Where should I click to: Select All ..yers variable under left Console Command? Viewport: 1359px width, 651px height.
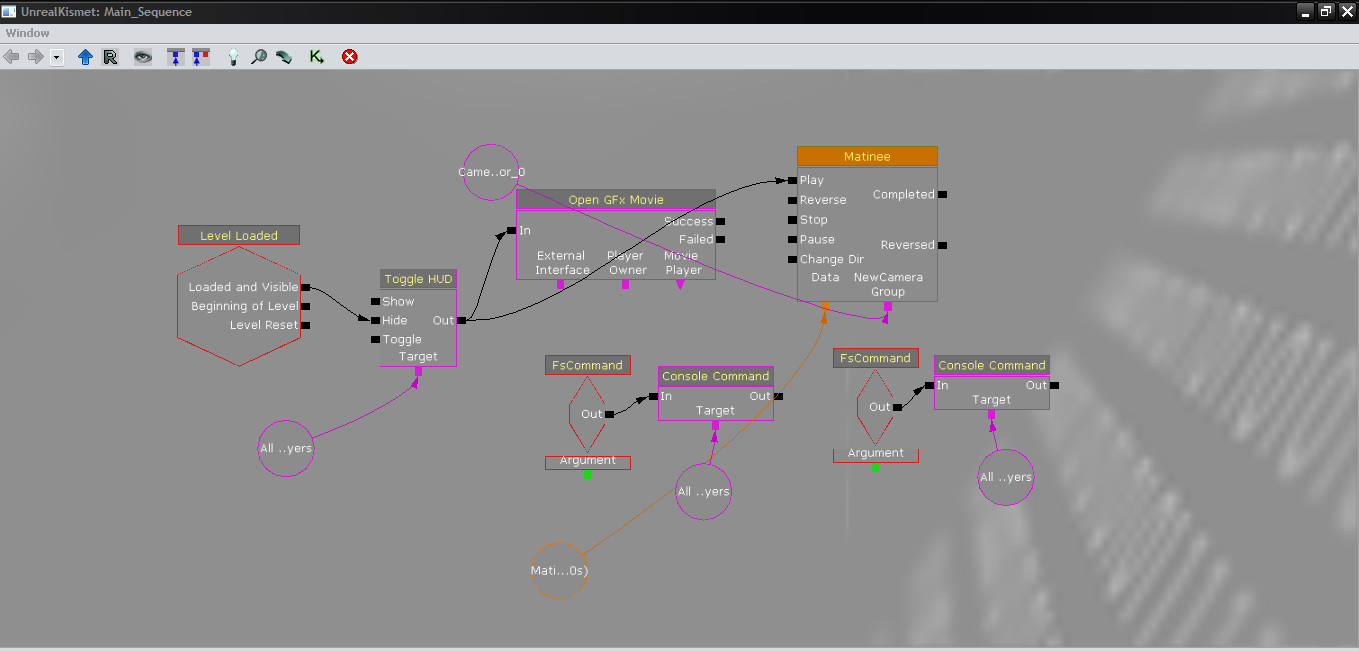click(x=704, y=491)
